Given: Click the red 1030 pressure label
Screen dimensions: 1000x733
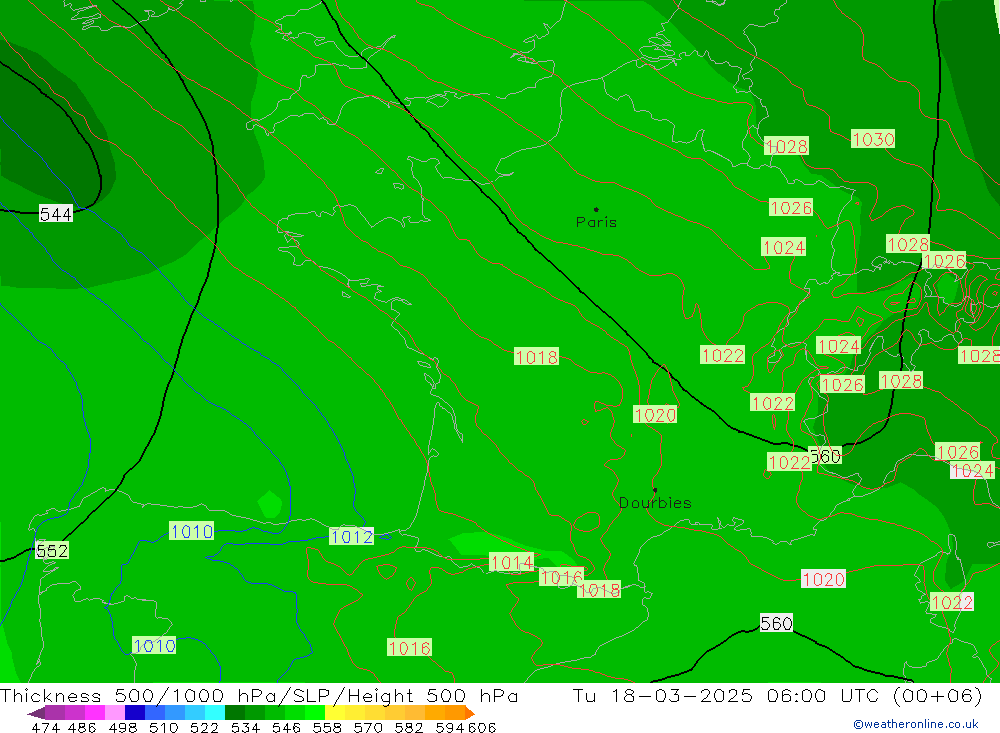Looking at the screenshot, I should [x=873, y=139].
